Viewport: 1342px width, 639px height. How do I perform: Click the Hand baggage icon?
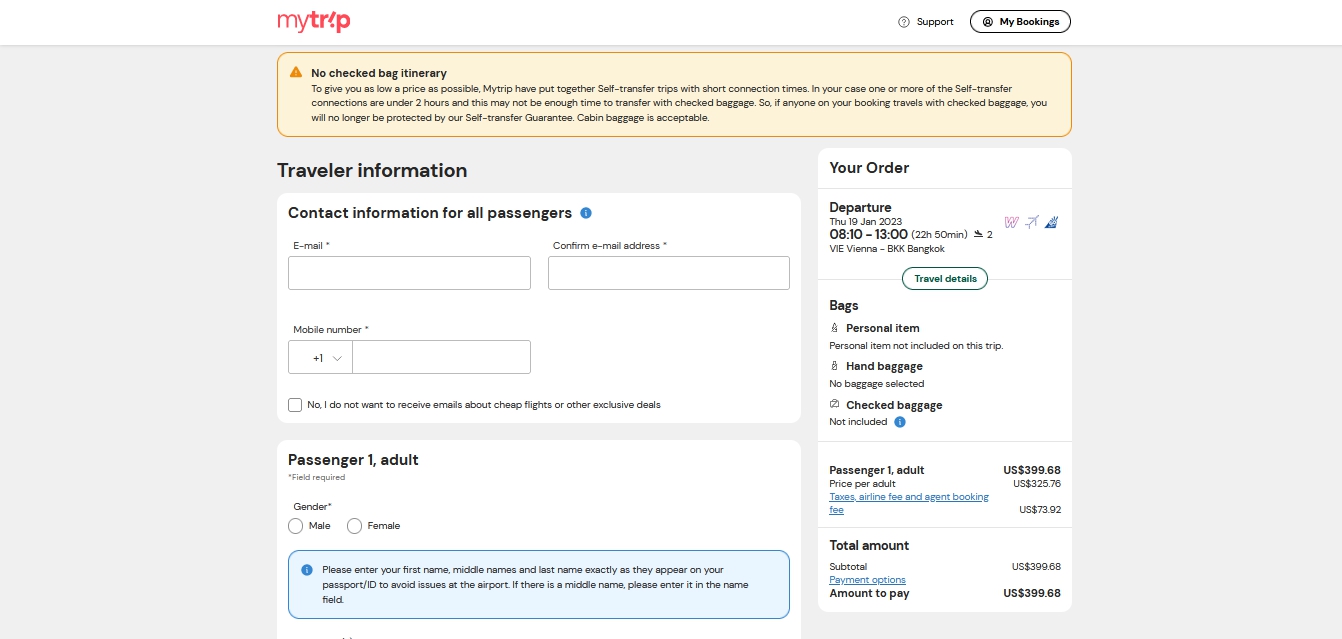[835, 366]
